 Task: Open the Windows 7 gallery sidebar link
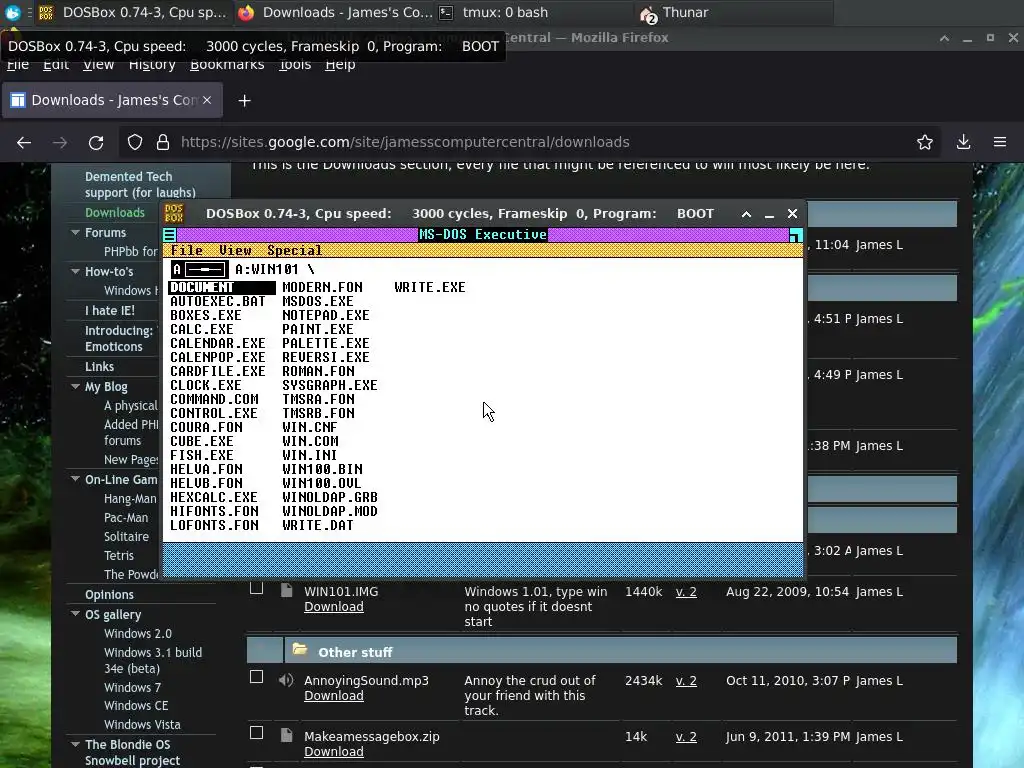132,688
